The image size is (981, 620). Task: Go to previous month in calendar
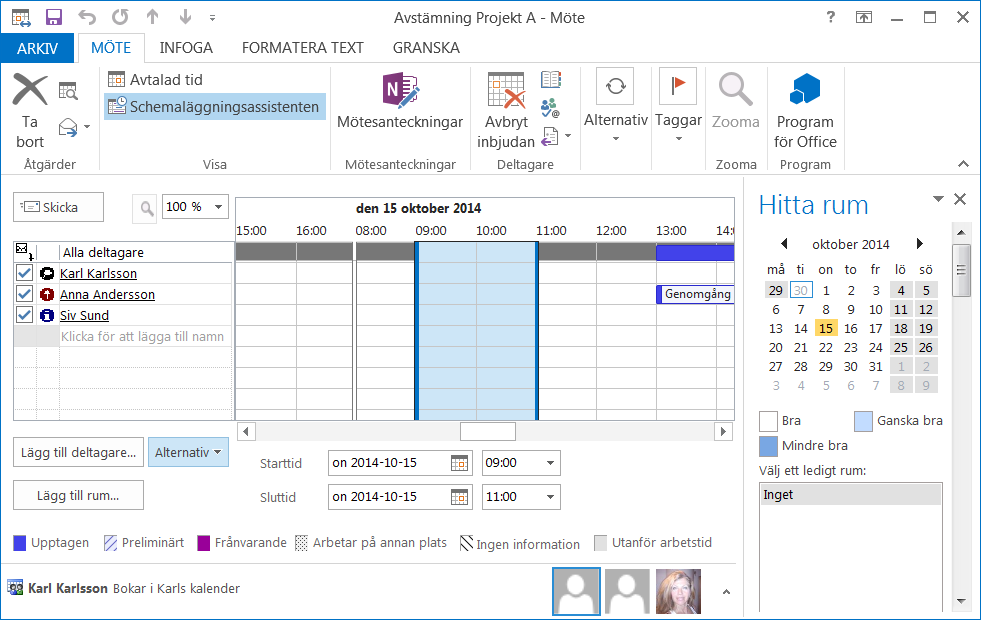pyautogui.click(x=784, y=244)
